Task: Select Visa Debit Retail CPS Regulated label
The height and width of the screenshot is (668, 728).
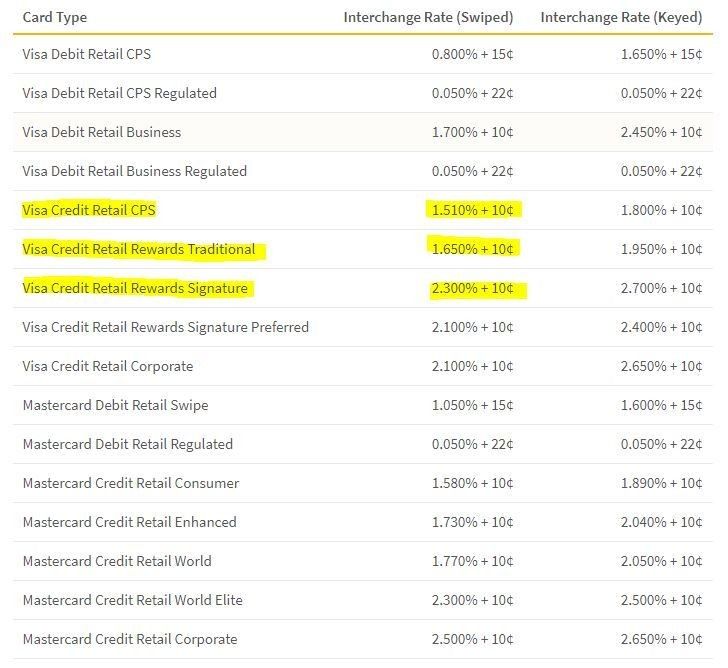Action: 119,93
